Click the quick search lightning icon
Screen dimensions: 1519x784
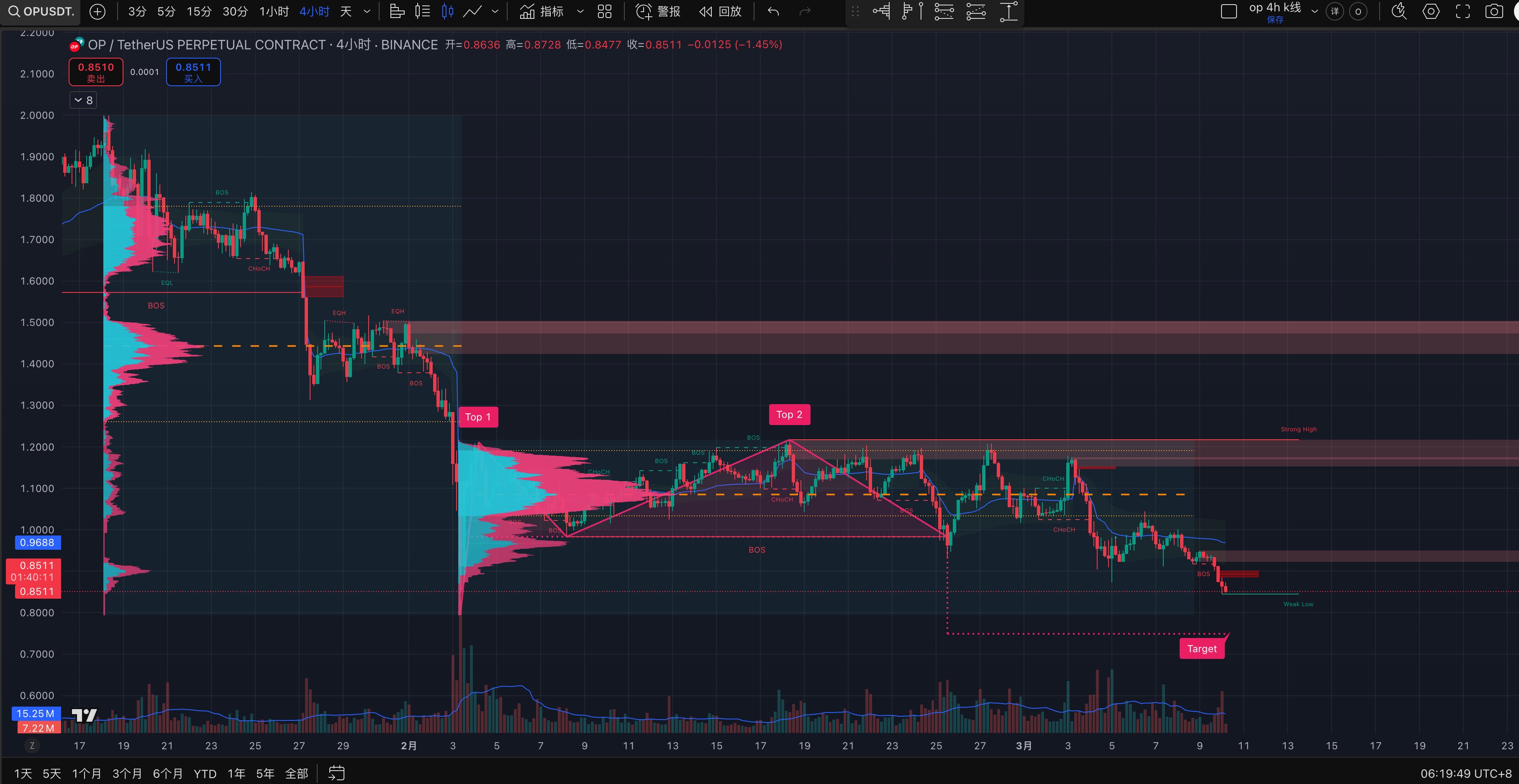tap(1399, 11)
